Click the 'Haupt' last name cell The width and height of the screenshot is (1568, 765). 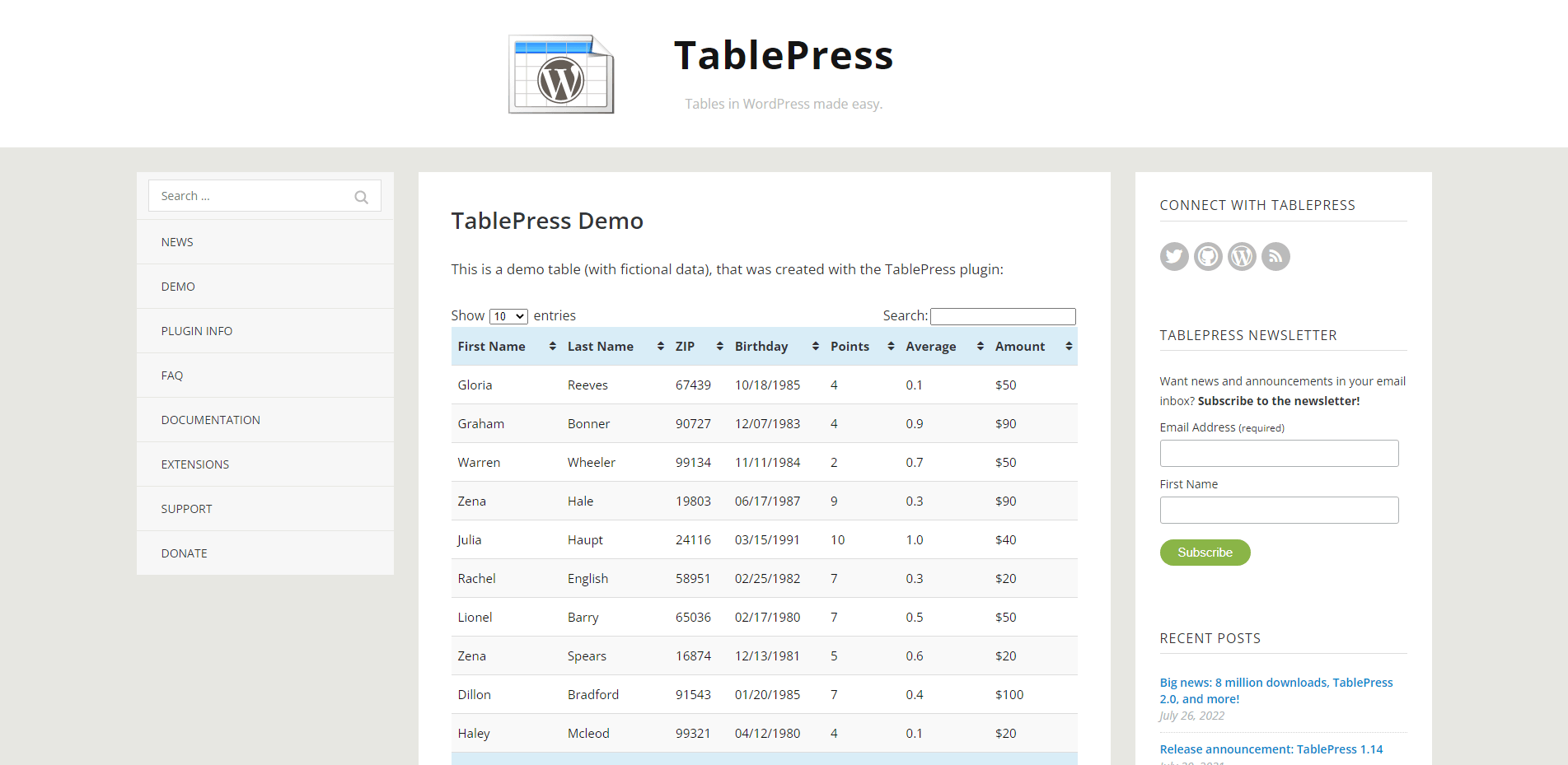(x=615, y=540)
